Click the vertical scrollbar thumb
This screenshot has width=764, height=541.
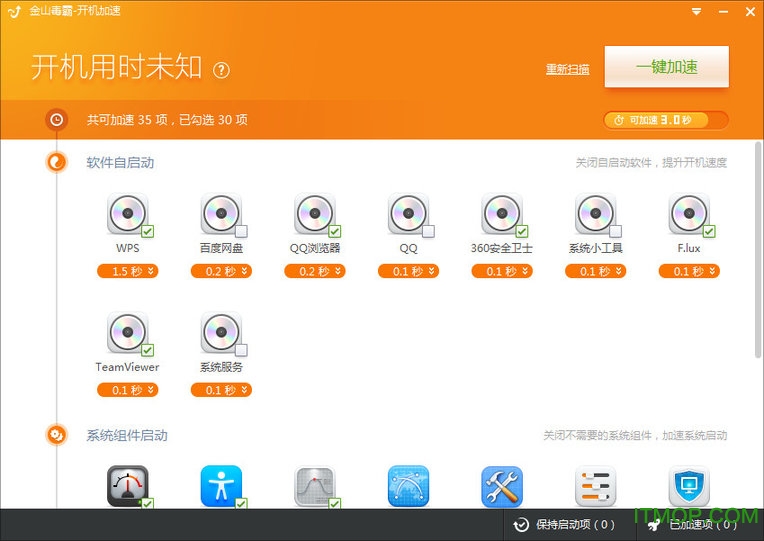(x=758, y=250)
